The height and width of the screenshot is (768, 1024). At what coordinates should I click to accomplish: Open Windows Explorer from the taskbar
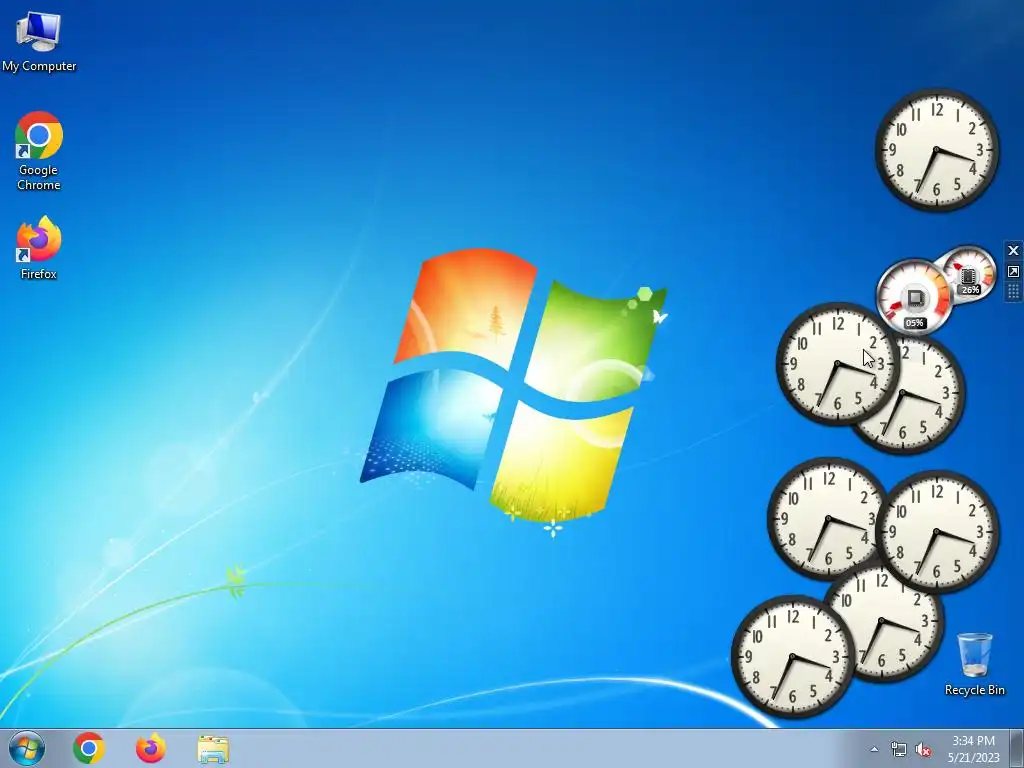pos(213,749)
